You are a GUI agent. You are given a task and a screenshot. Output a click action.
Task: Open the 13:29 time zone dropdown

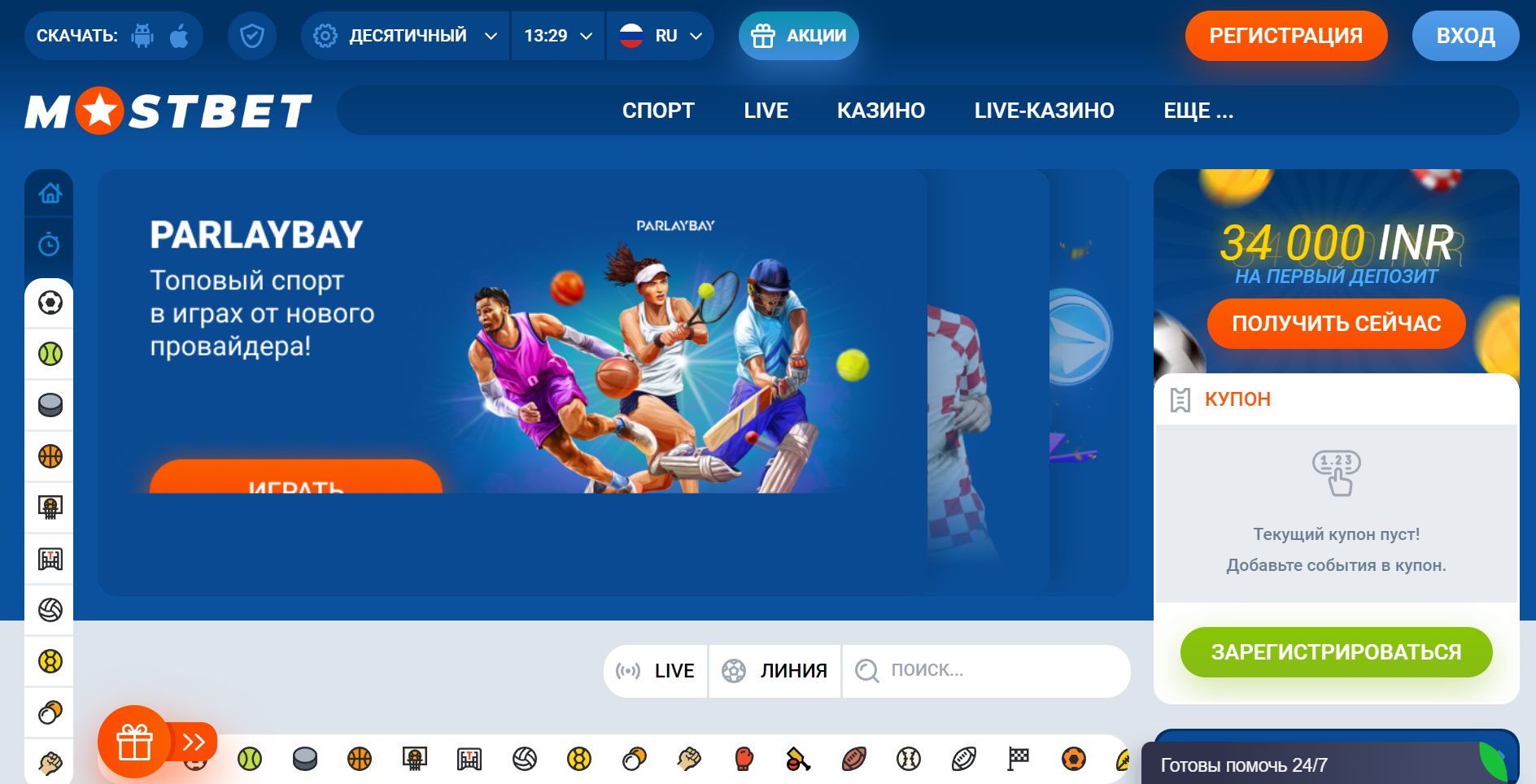558,36
